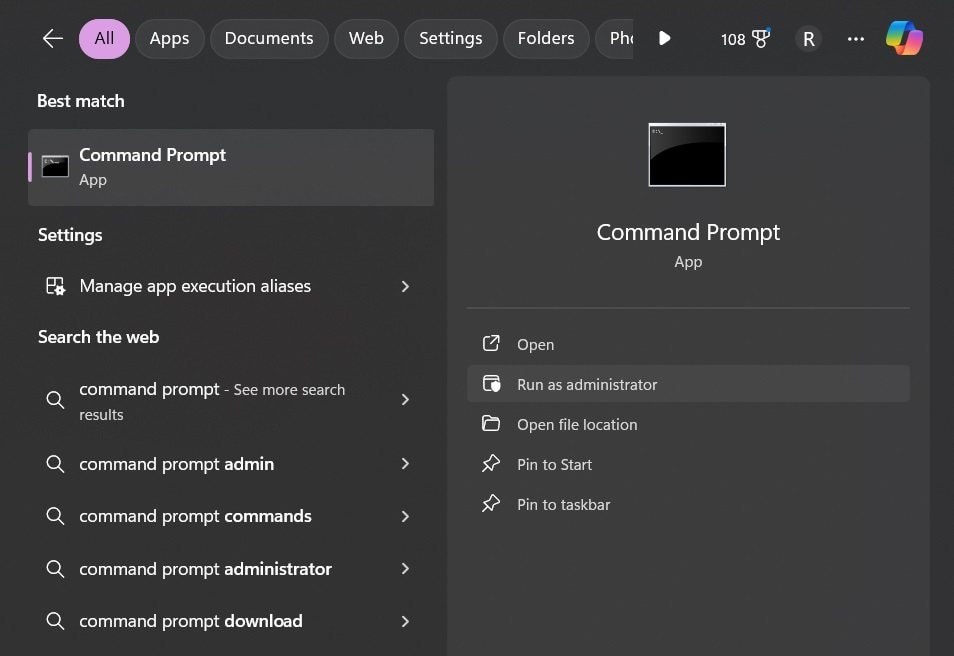Click the Open file location folder icon
Image resolution: width=954 pixels, height=656 pixels.
[491, 424]
